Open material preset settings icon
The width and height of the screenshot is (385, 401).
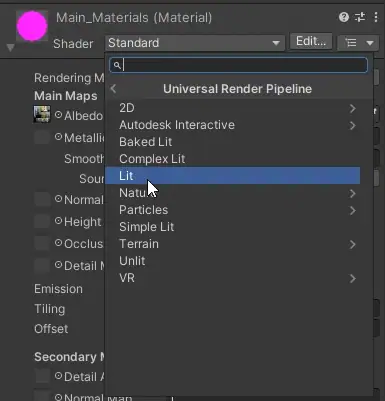tap(360, 17)
